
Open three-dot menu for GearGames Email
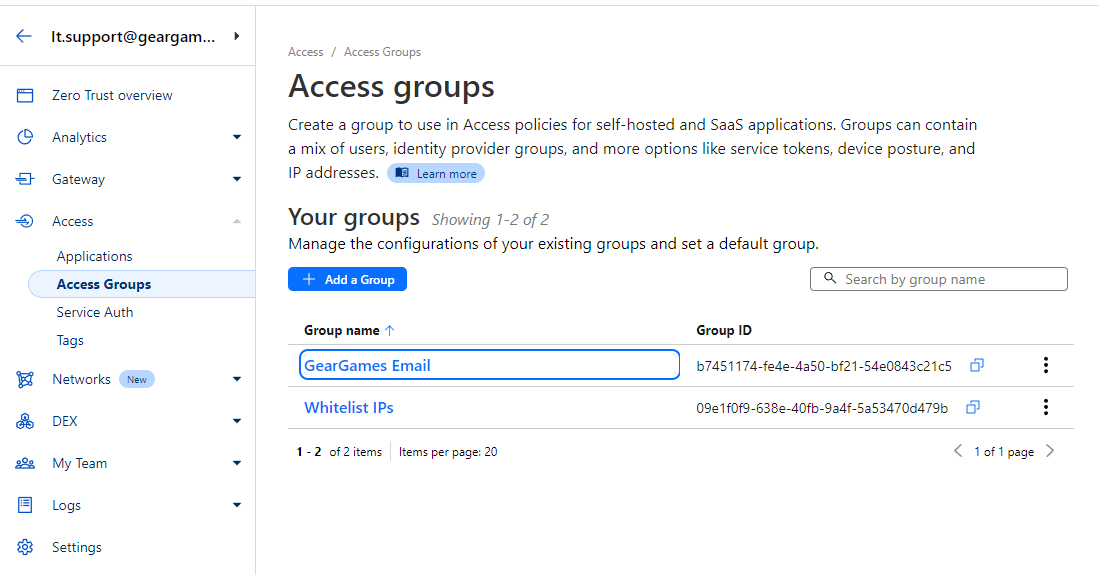(1046, 365)
